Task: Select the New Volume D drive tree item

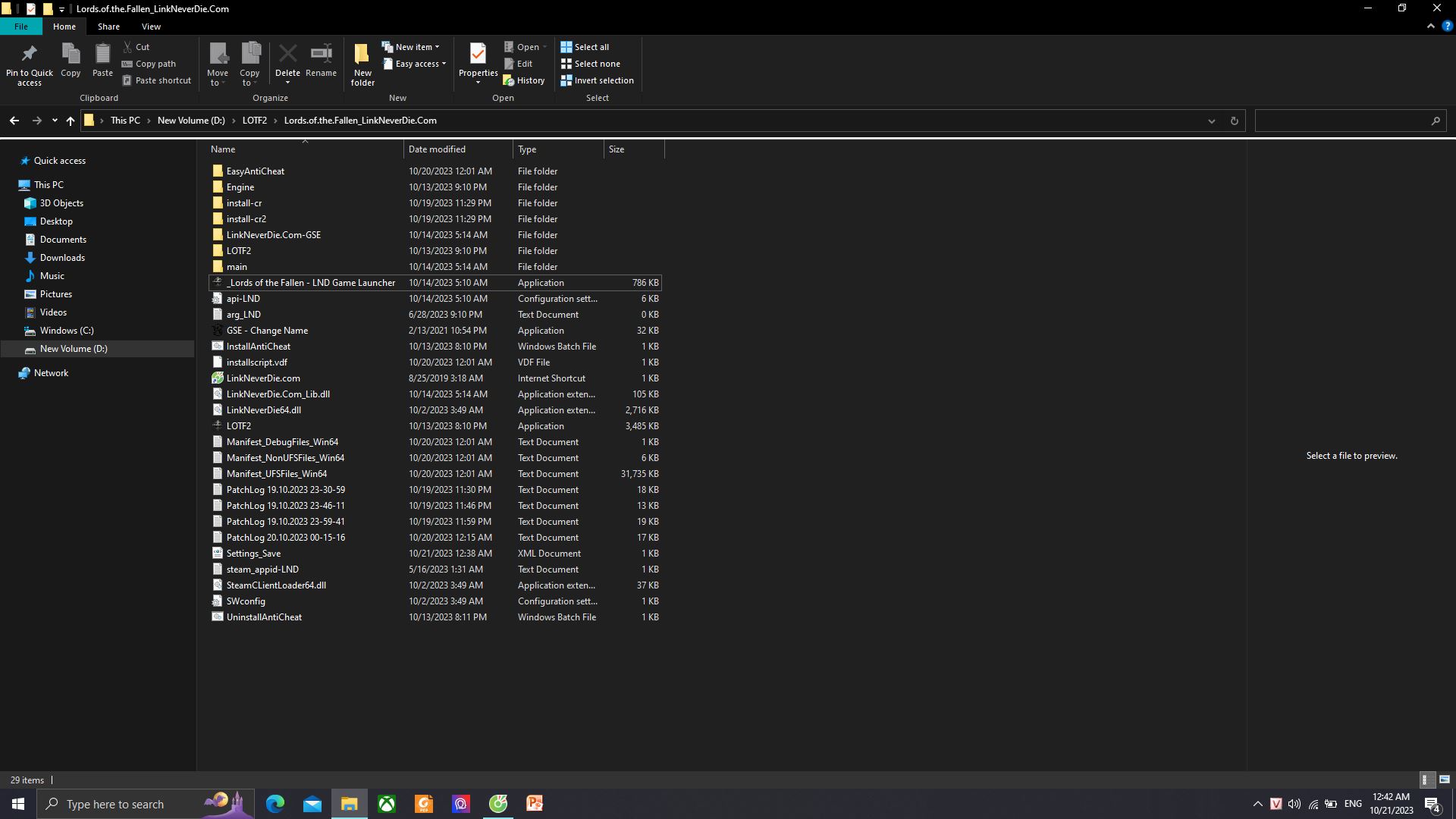Action: pos(73,348)
